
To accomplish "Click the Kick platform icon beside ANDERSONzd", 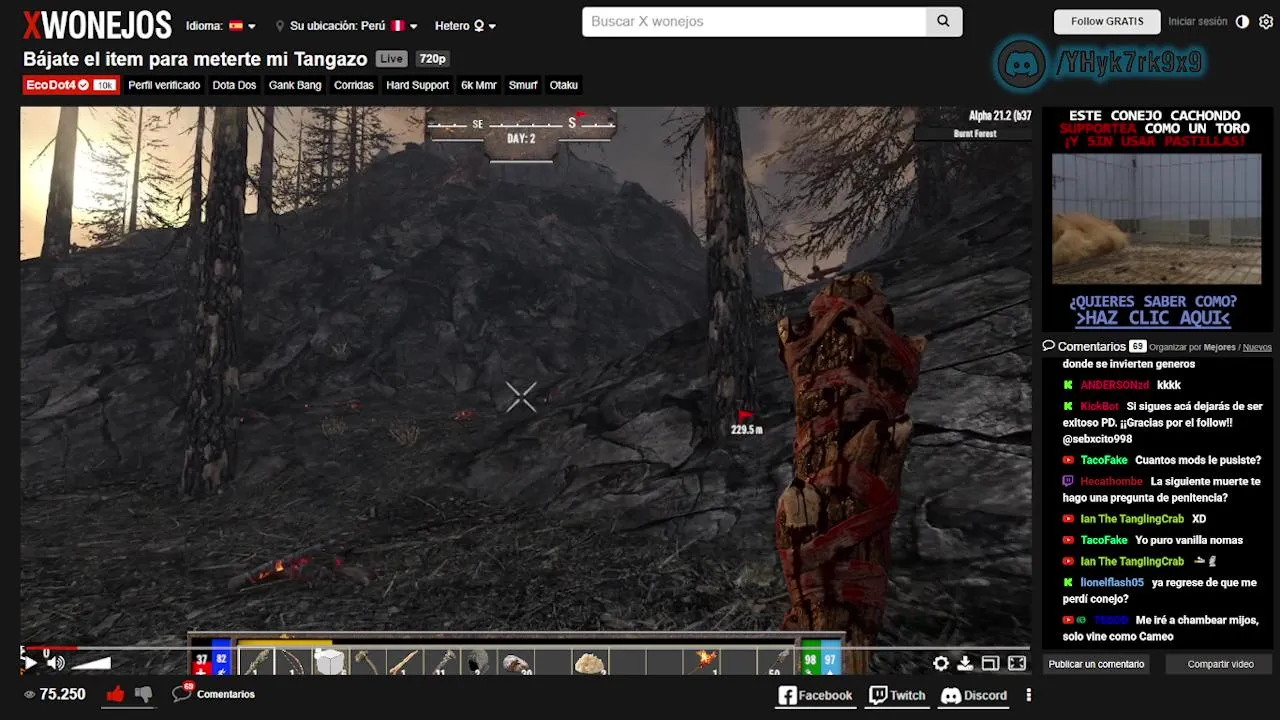I will 1068,385.
